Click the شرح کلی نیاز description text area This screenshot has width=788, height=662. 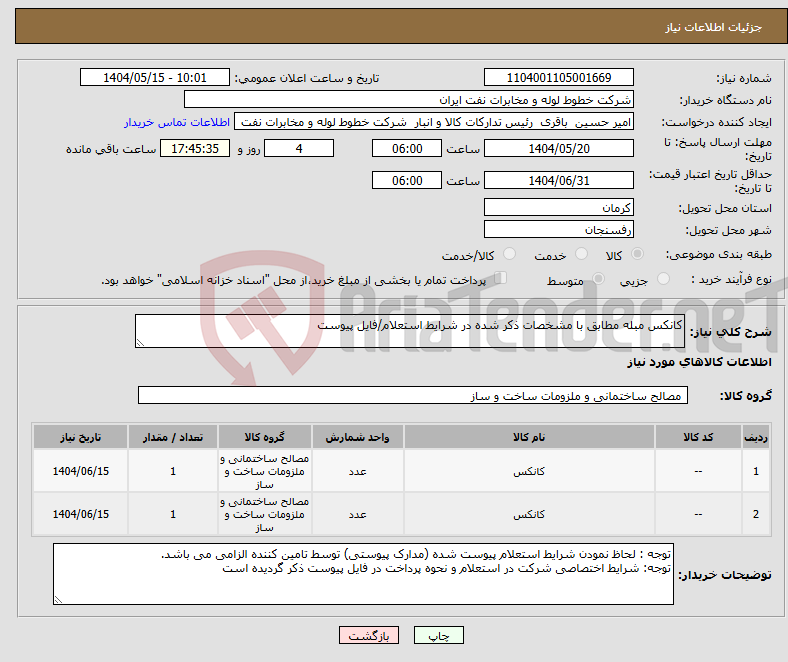tap(410, 331)
